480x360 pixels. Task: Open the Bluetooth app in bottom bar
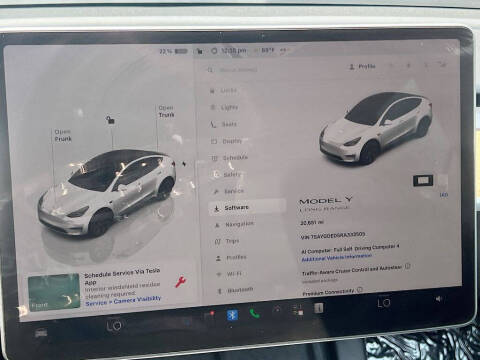[x=232, y=315]
